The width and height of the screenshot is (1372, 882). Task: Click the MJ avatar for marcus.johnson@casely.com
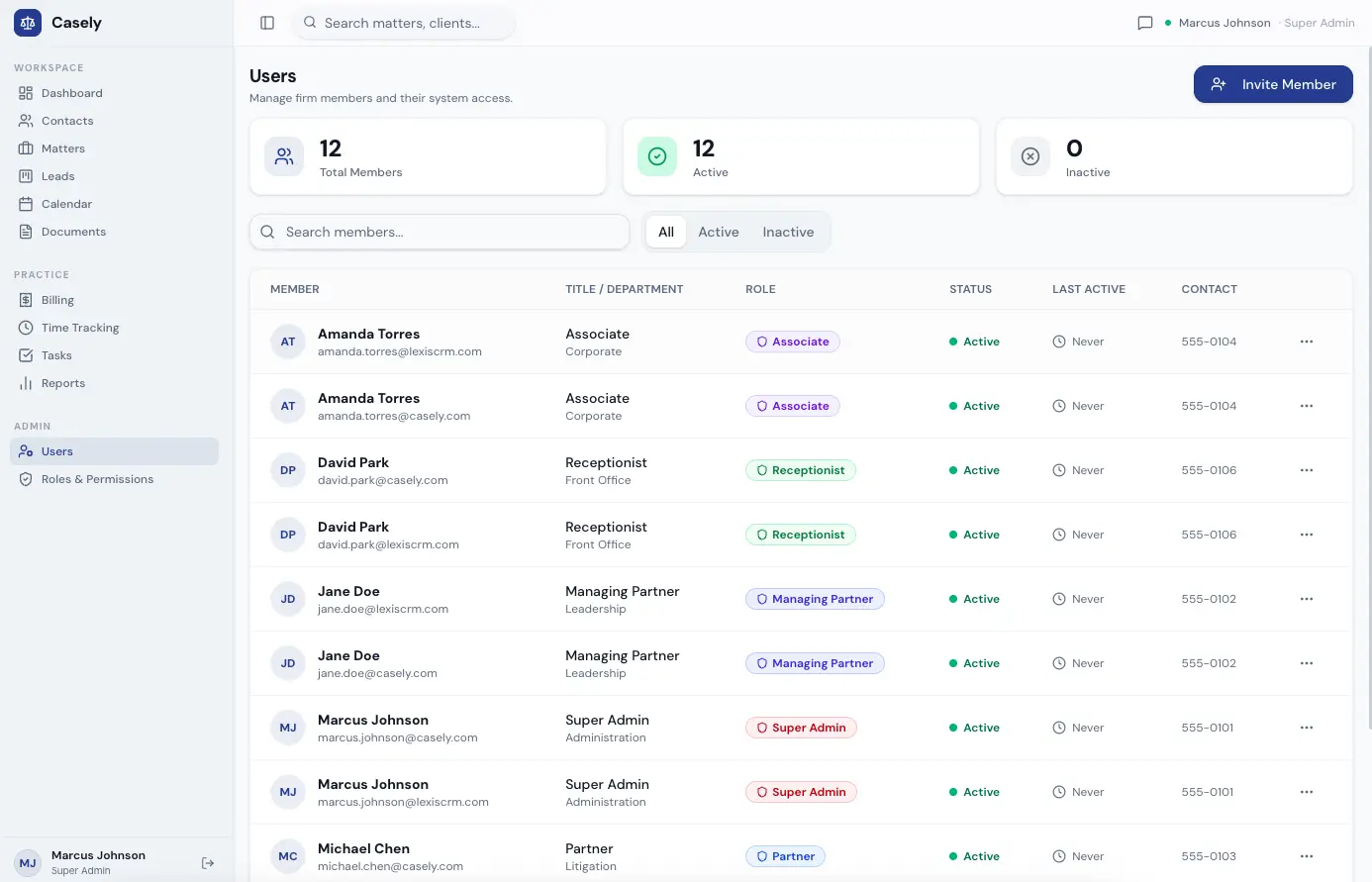[x=288, y=728]
